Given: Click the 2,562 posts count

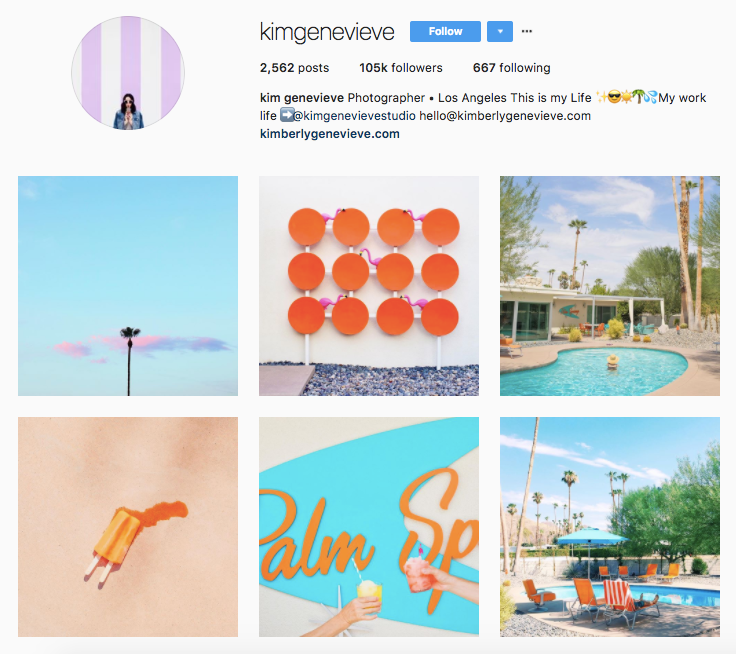Looking at the screenshot, I should (294, 68).
